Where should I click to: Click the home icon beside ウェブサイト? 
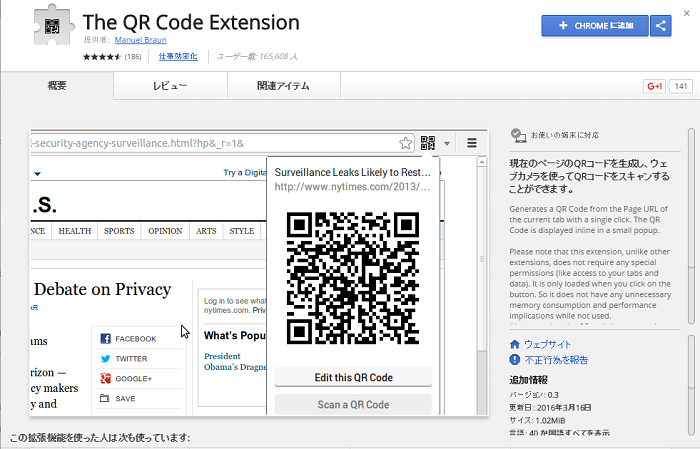click(x=515, y=344)
